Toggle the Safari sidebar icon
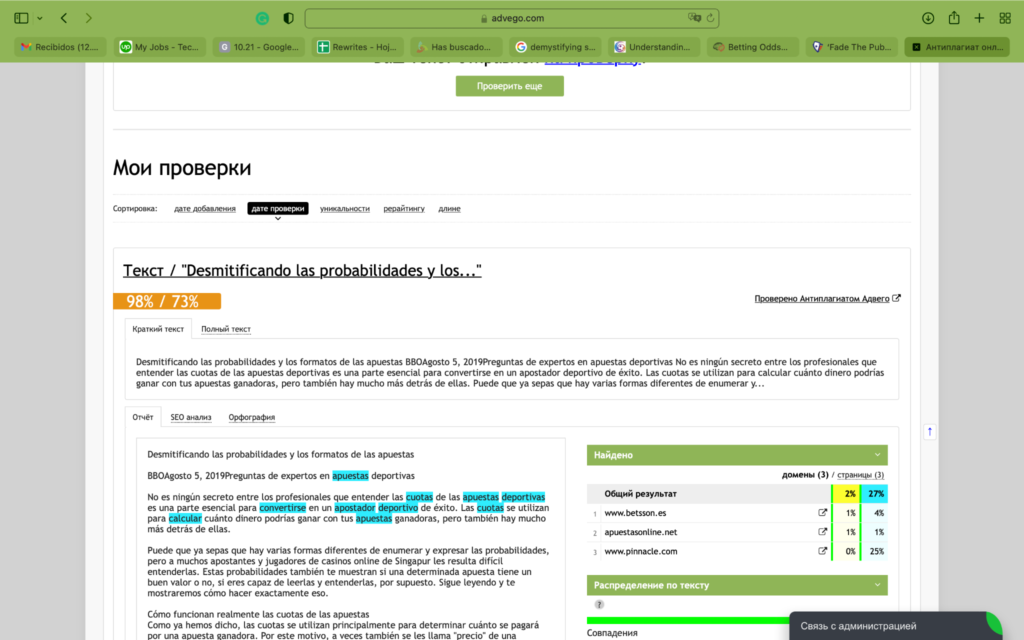 pyautogui.click(x=21, y=18)
